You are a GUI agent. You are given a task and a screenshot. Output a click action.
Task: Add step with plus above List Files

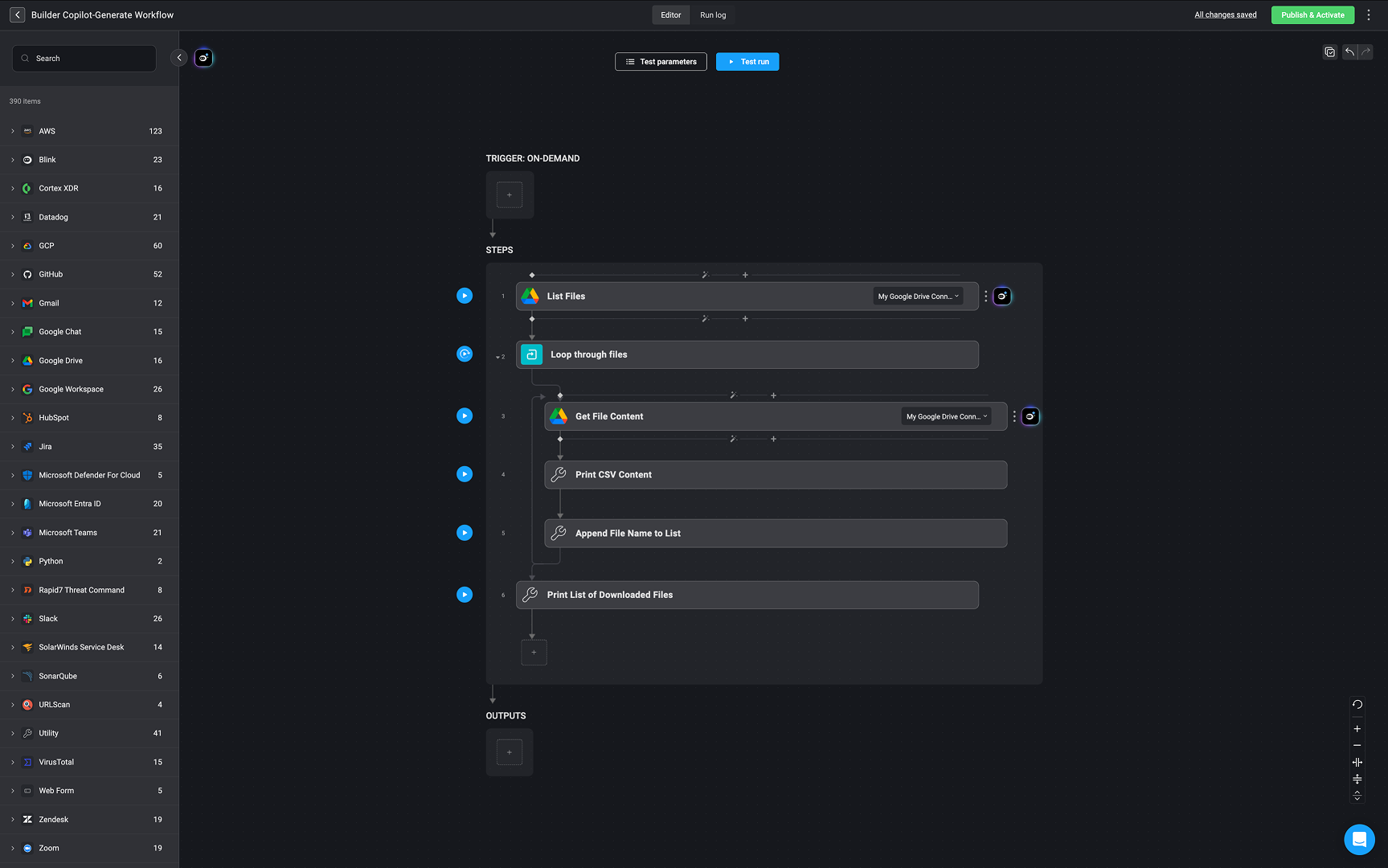[745, 275]
